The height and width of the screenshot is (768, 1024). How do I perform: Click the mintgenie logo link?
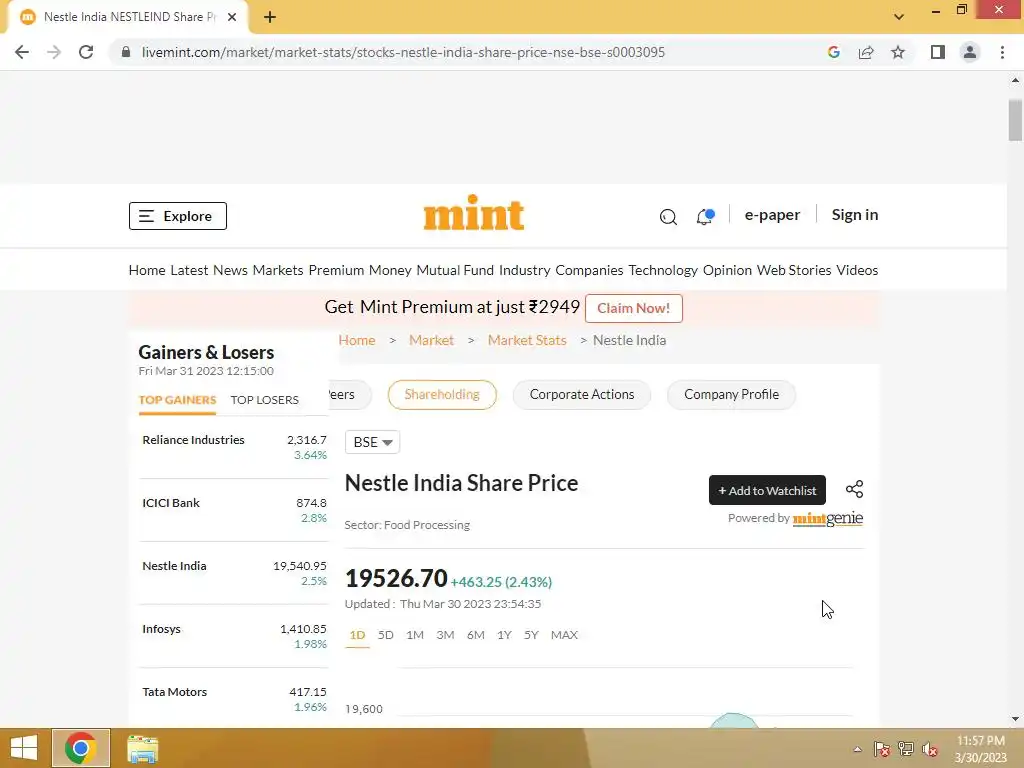click(827, 519)
